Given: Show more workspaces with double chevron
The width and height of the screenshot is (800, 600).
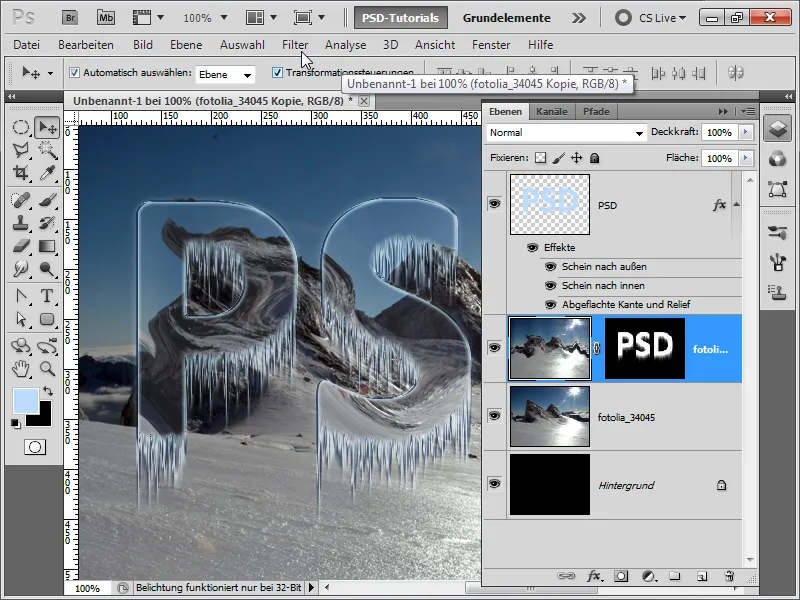Looking at the screenshot, I should point(579,18).
